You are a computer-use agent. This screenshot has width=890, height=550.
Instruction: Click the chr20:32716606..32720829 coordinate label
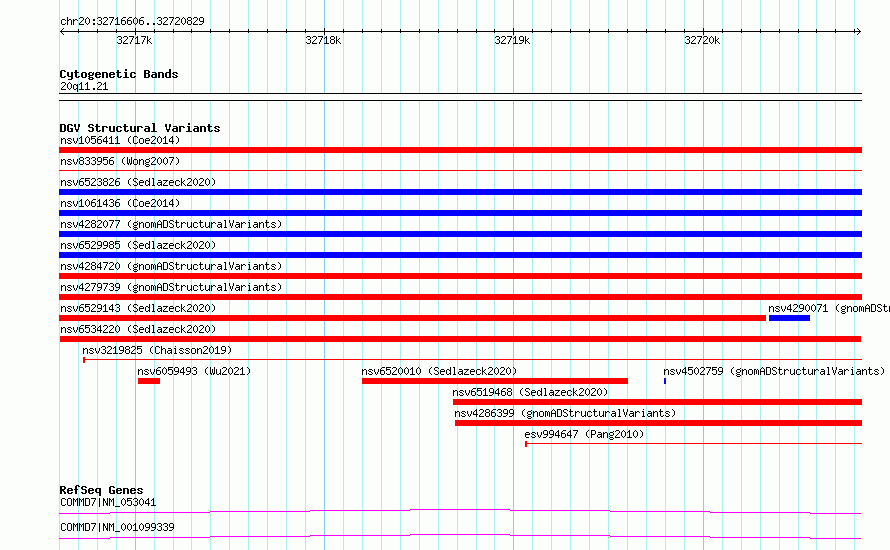(x=132, y=21)
